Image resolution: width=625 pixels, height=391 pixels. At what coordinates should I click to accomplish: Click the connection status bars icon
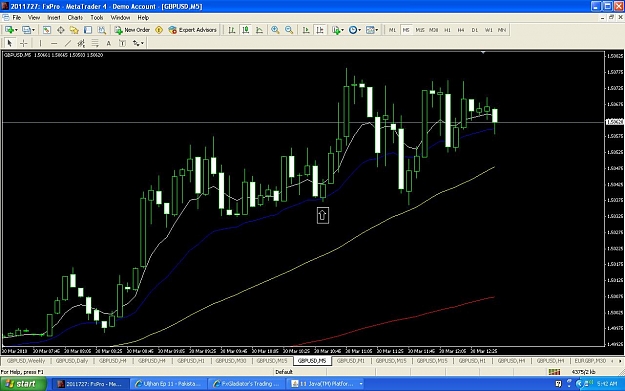(x=554, y=372)
